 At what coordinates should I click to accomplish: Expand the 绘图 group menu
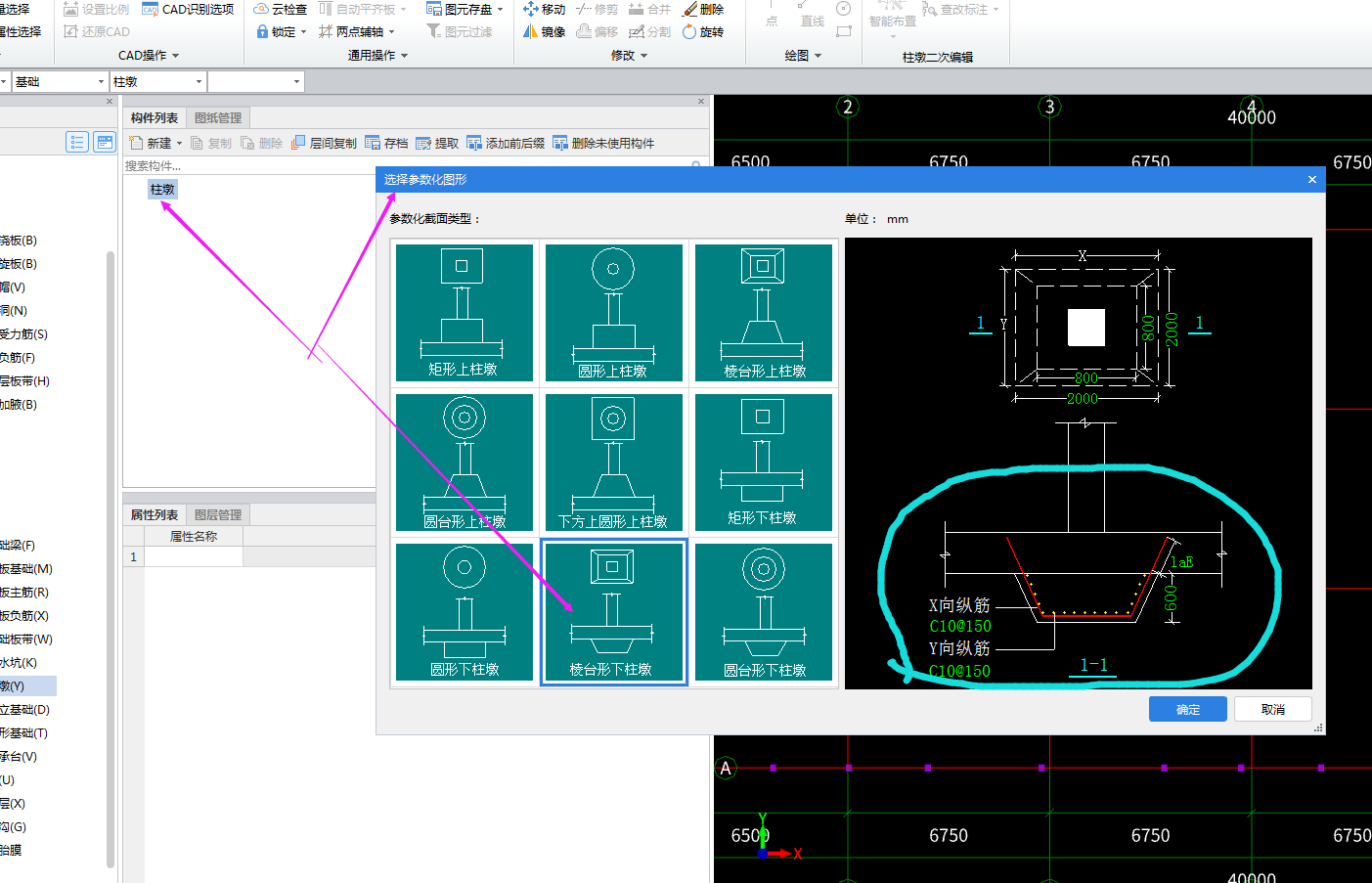(803, 56)
